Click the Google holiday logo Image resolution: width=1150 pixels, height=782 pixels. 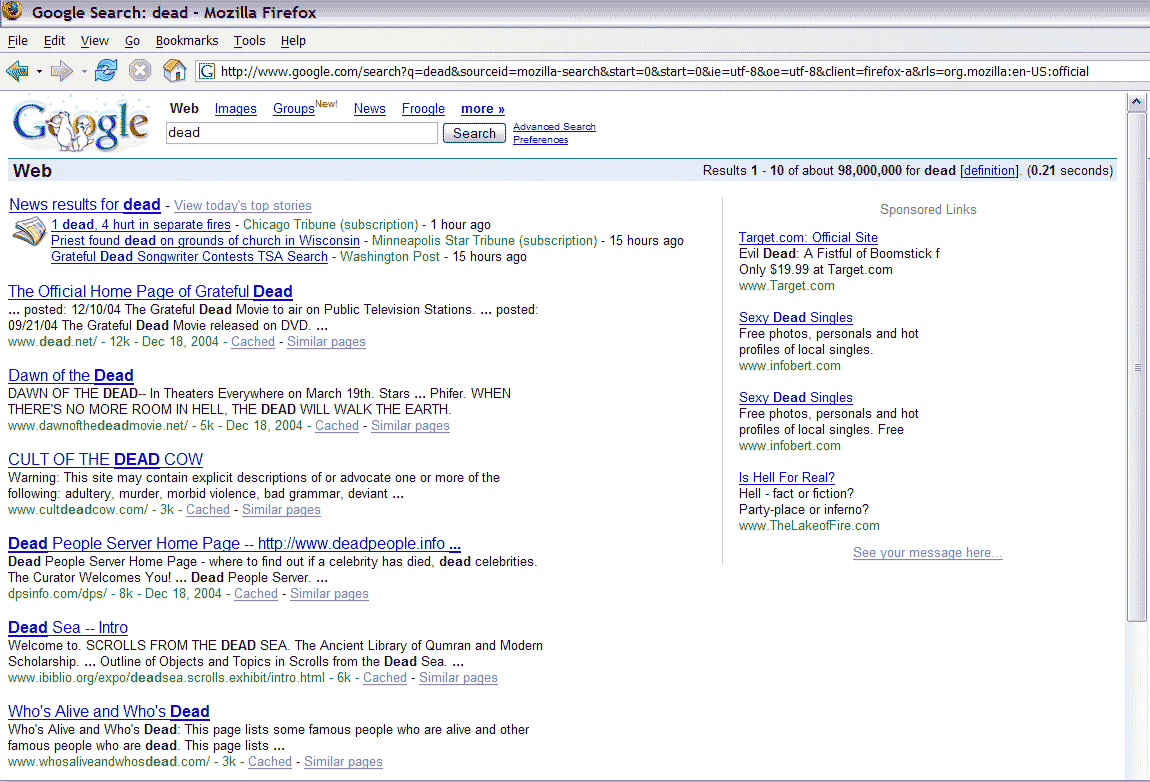coord(81,123)
